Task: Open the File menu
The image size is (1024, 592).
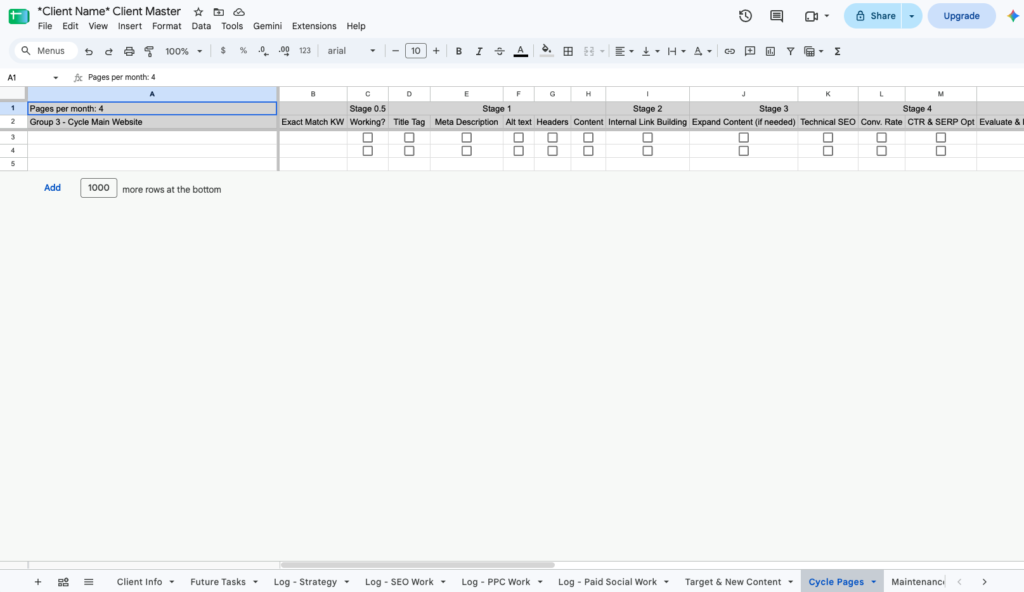Action: coord(45,26)
